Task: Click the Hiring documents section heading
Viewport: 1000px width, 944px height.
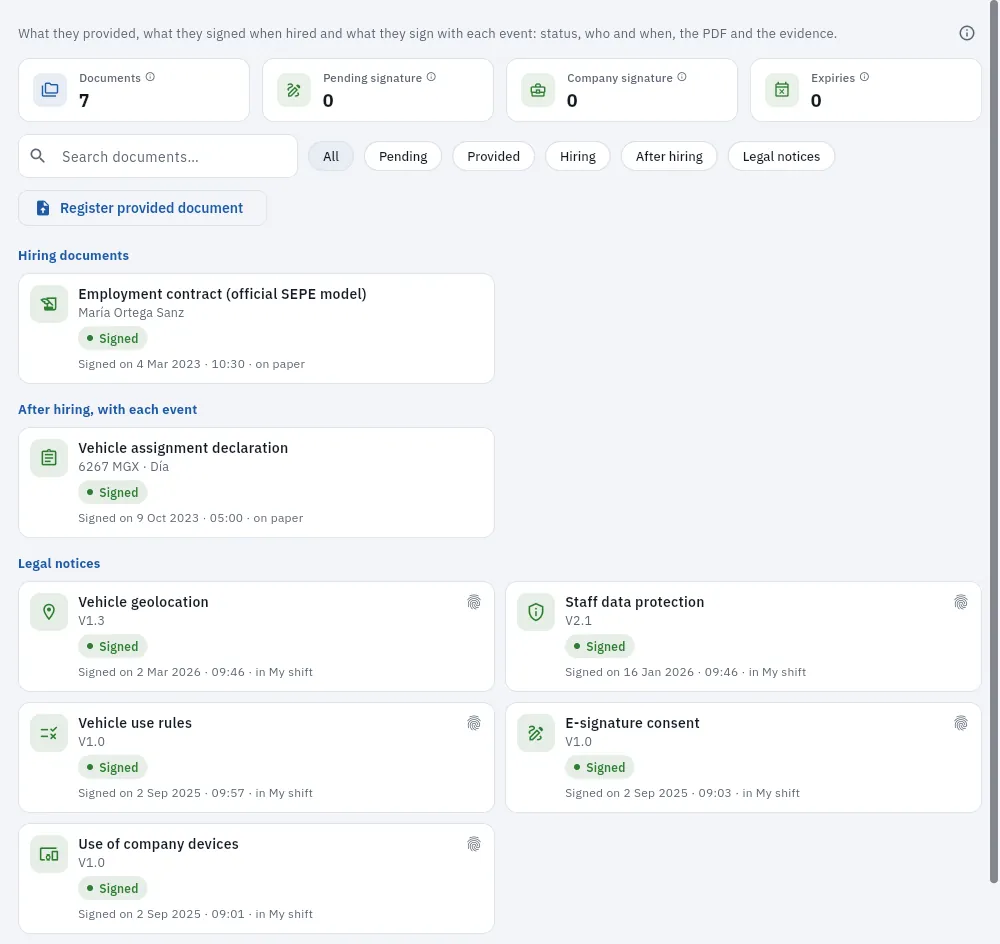Action: tap(73, 255)
